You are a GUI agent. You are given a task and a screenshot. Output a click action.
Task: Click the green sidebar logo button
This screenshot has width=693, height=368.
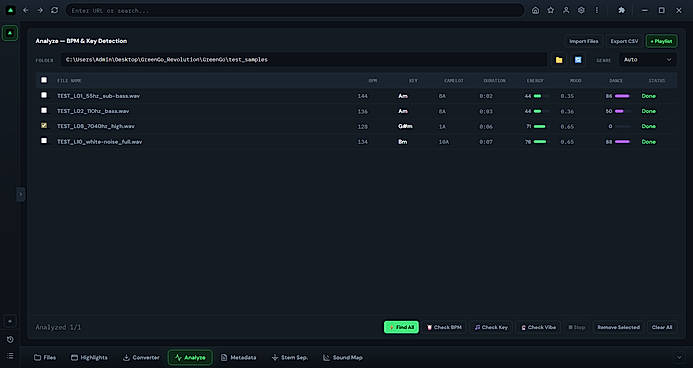10,33
